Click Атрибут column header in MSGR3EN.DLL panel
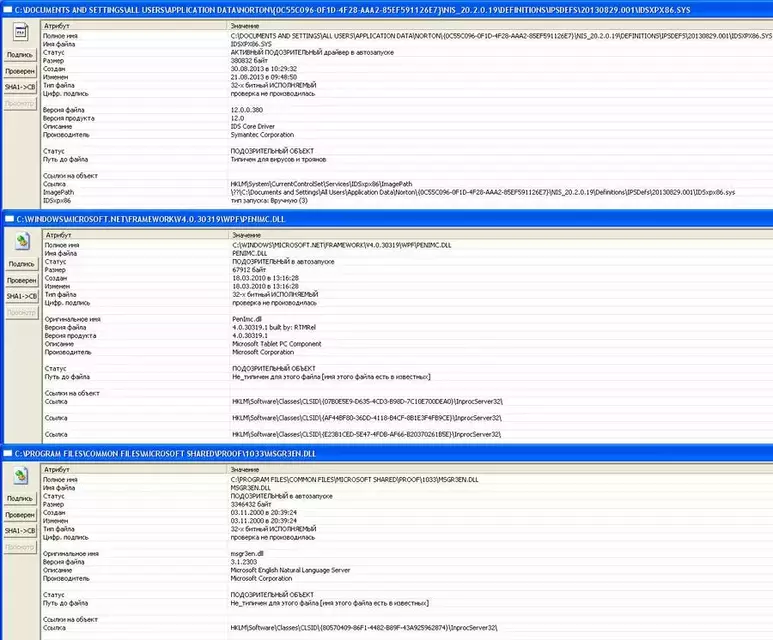The width and height of the screenshot is (773, 640). 134,469
